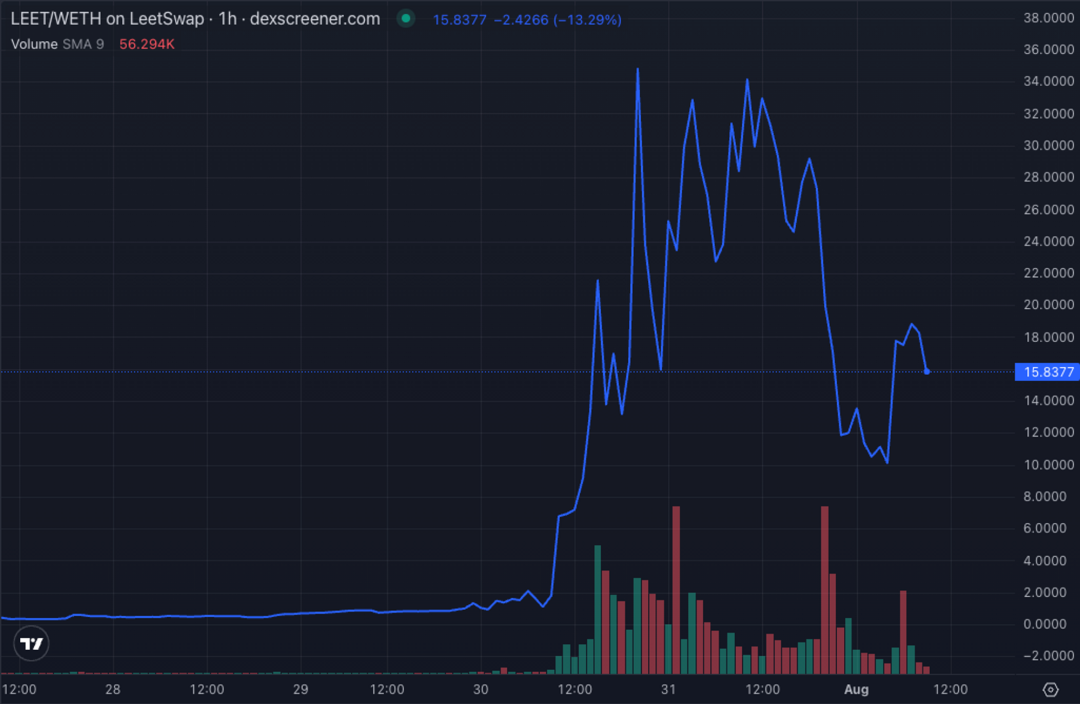The image size is (1080, 704).
Task: Click the 32.0000 price axis label
Action: pos(1048,114)
